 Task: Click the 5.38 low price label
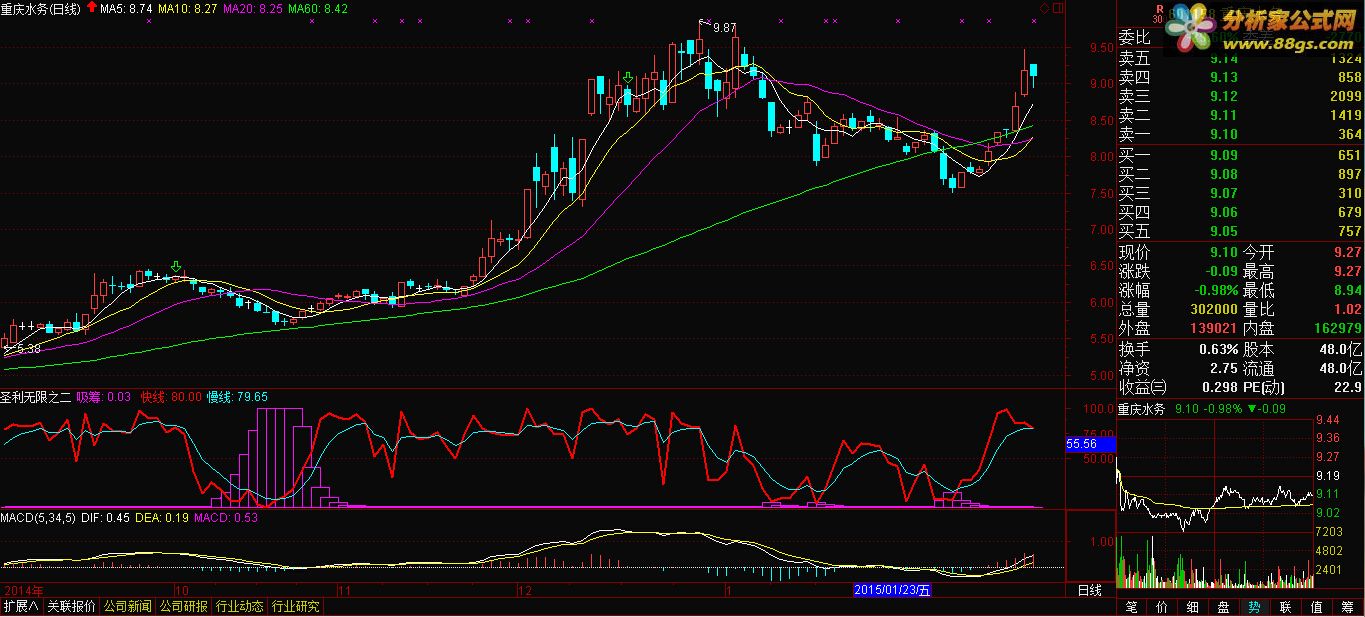[27, 349]
